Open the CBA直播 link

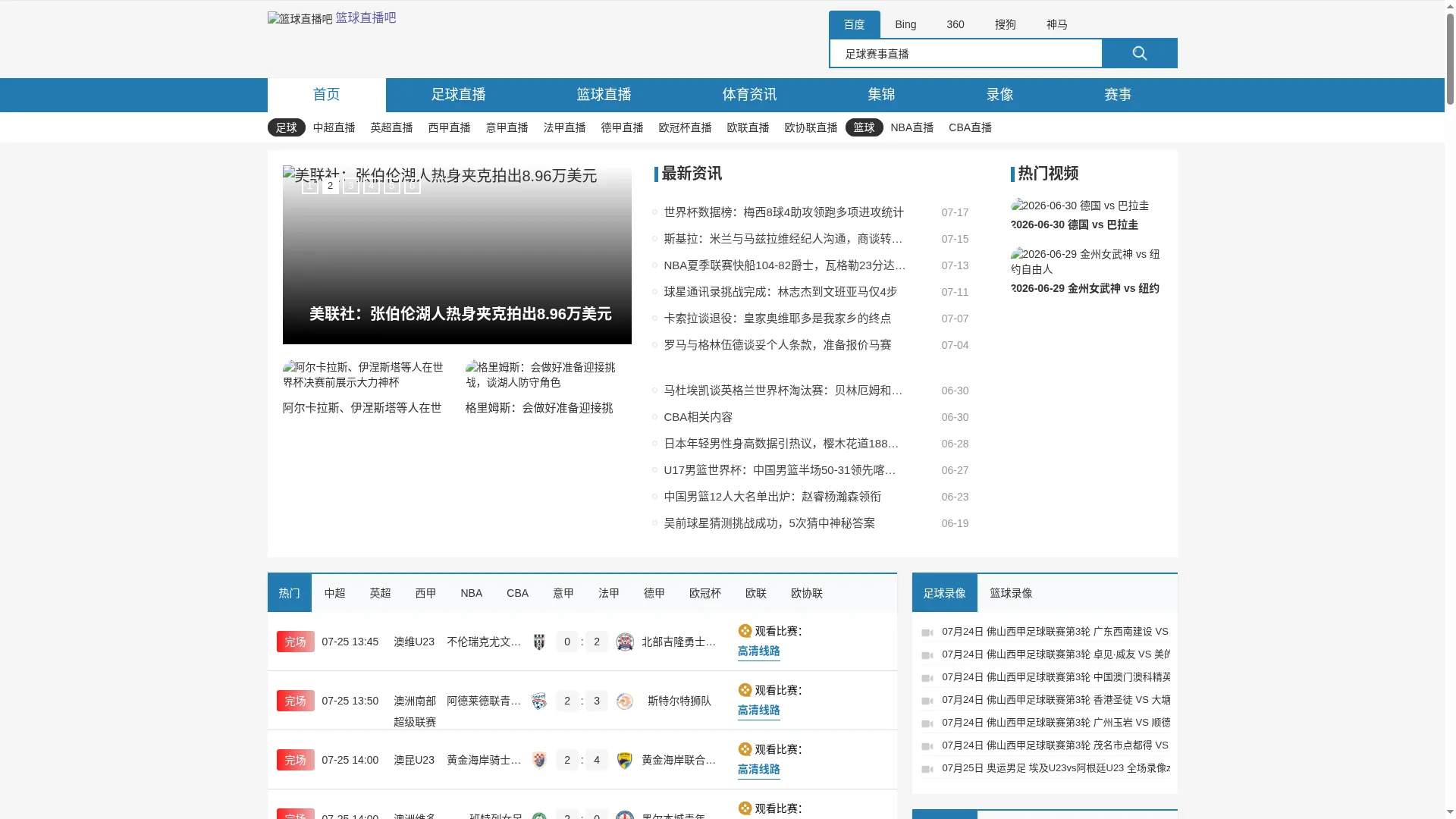(x=970, y=127)
